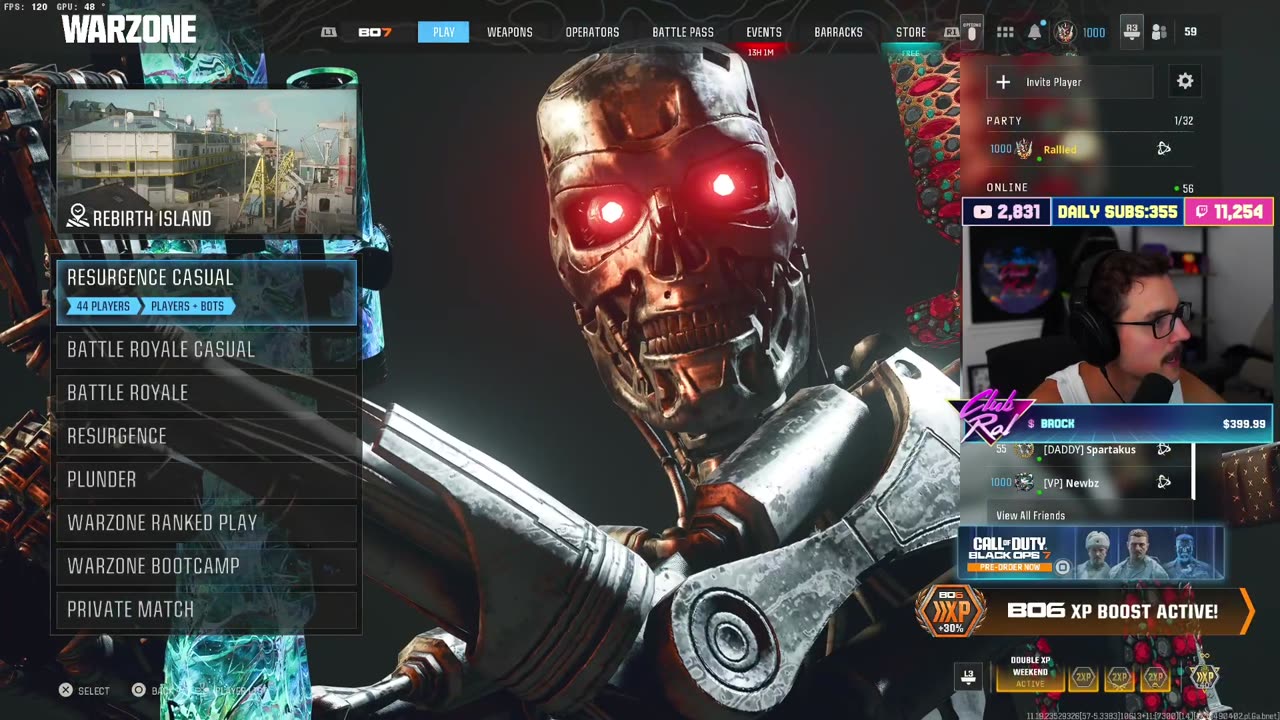Switch to the OPERATORS tab

(592, 32)
